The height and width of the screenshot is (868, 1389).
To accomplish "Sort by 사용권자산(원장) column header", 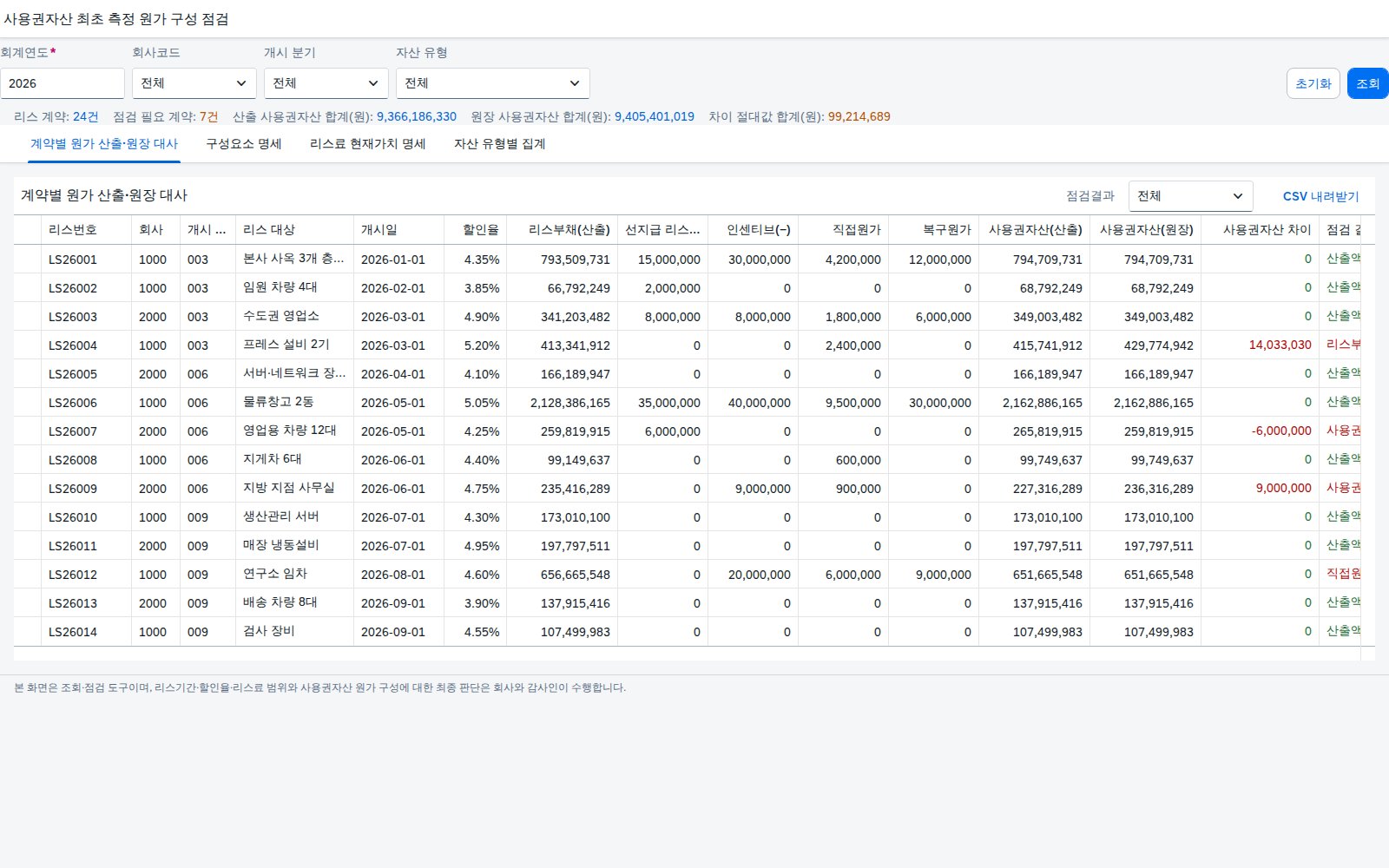I will tap(1147, 230).
